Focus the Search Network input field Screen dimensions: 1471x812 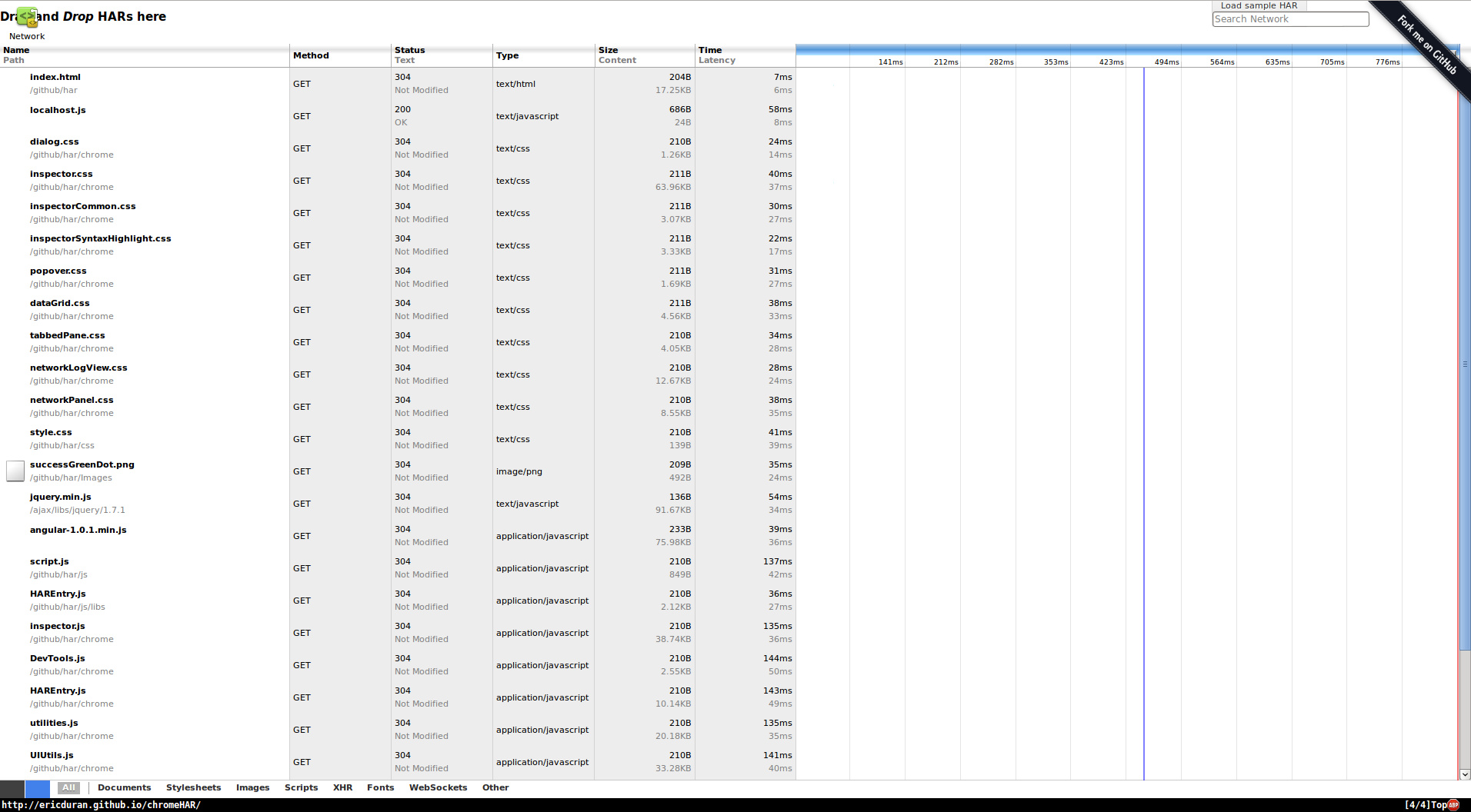coord(1290,19)
